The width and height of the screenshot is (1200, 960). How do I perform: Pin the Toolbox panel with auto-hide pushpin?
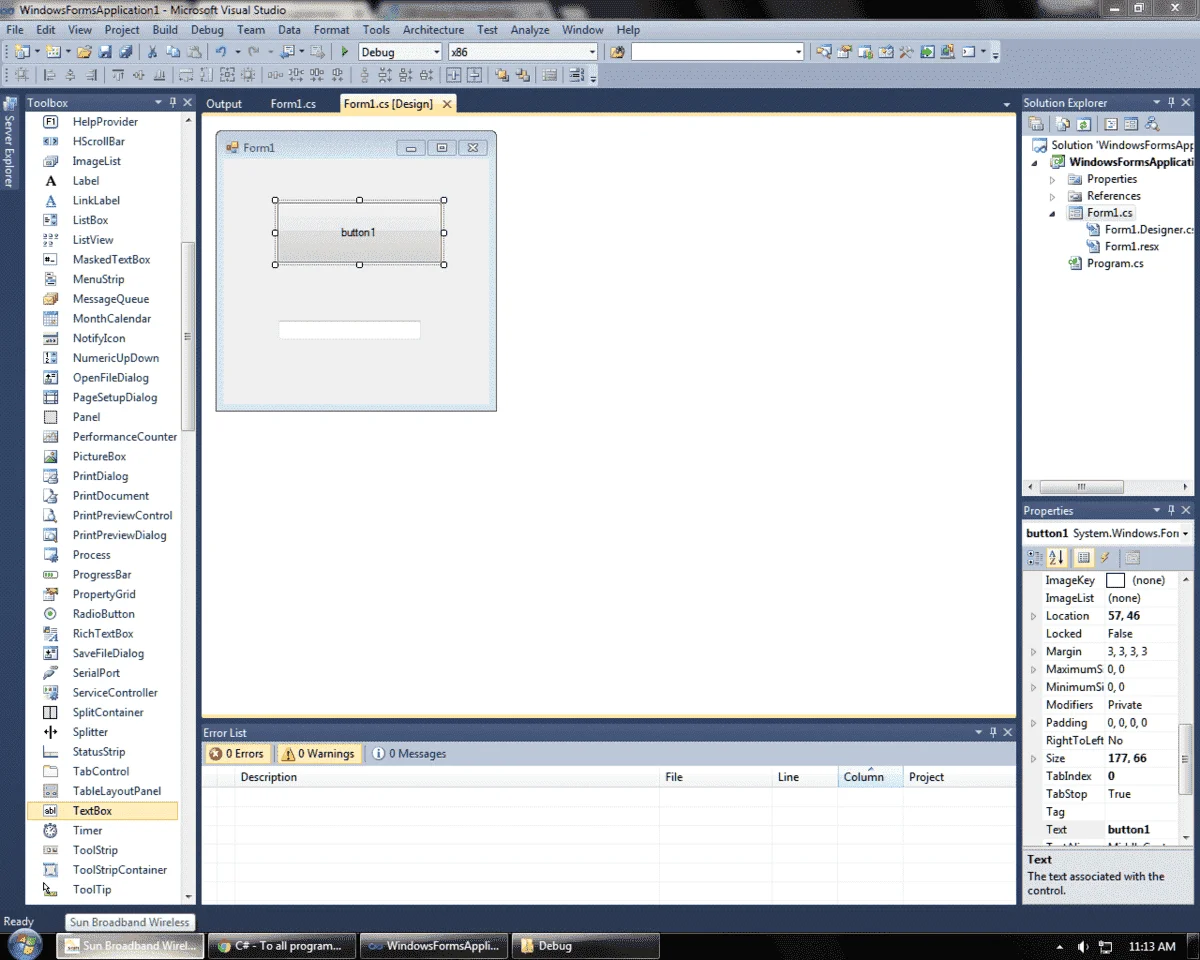[x=173, y=102]
